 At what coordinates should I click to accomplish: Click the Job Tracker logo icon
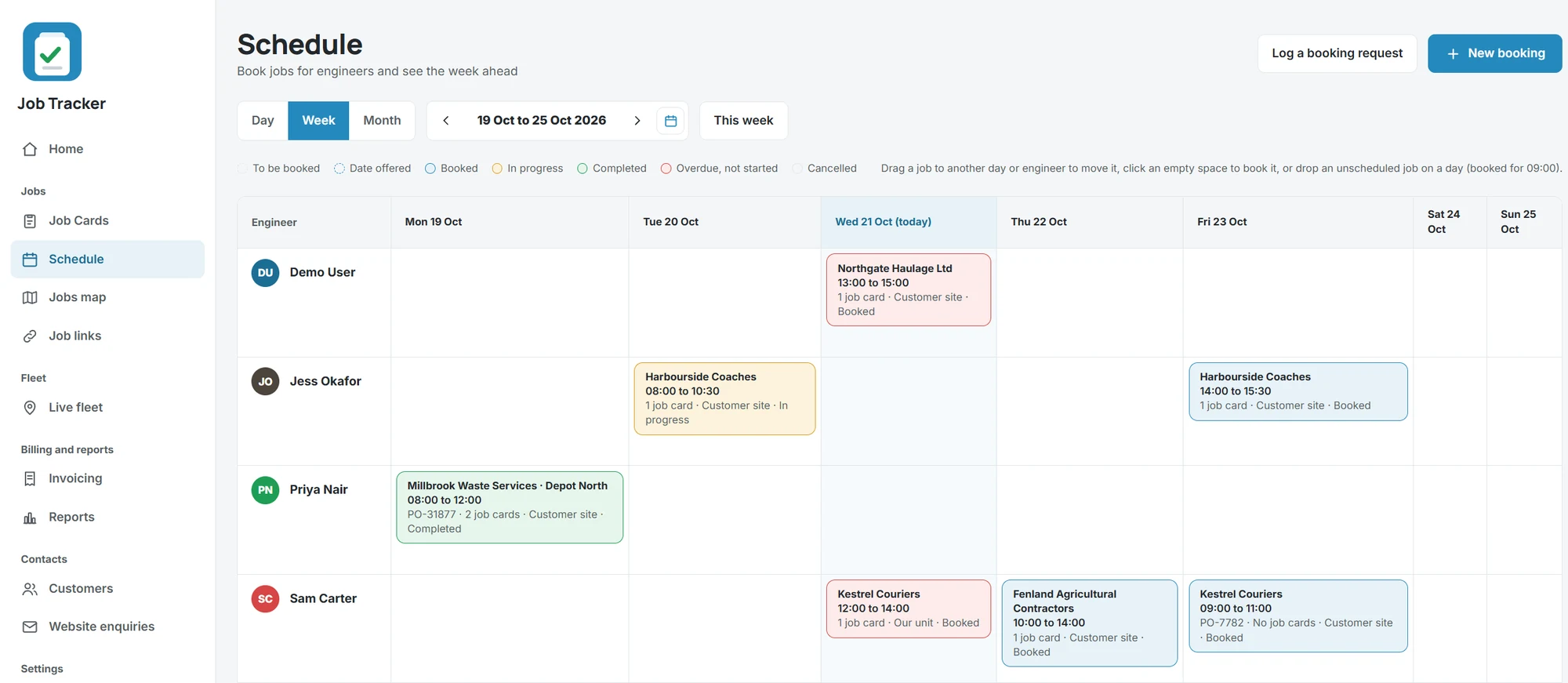tap(52, 52)
